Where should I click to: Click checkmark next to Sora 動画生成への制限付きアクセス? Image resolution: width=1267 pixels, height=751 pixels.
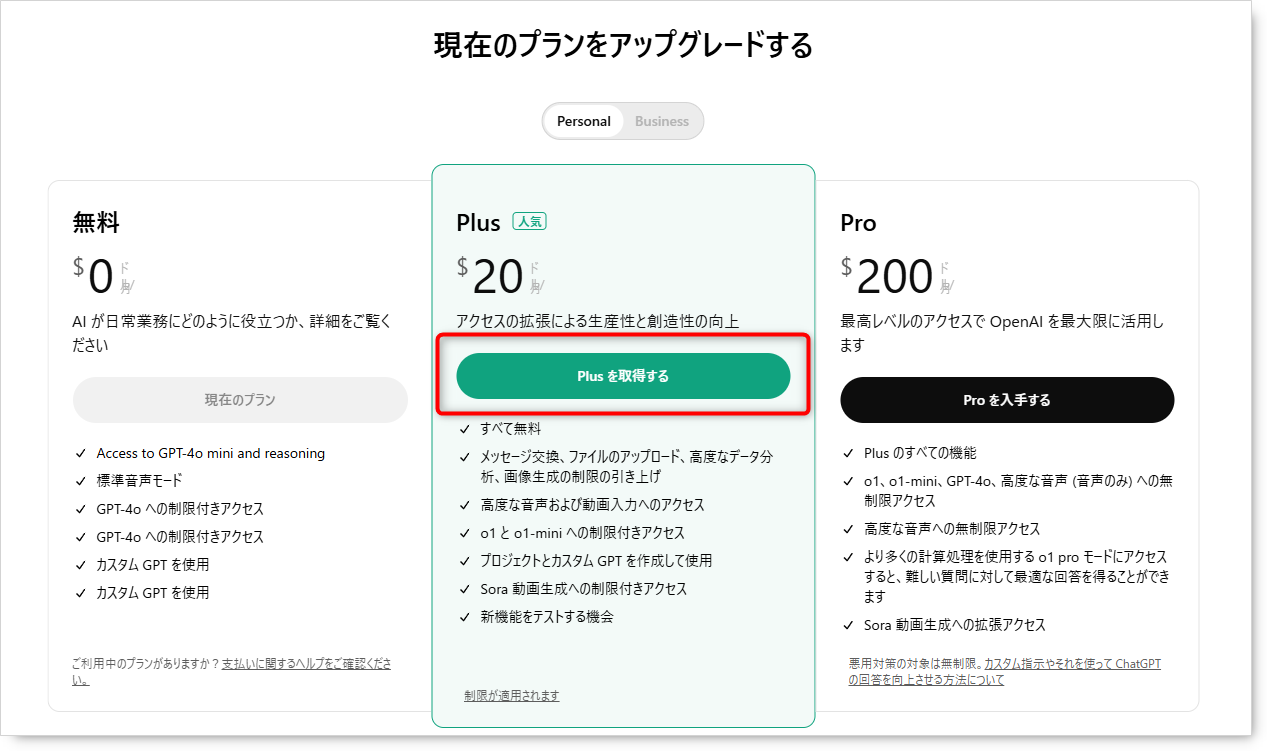click(464, 589)
